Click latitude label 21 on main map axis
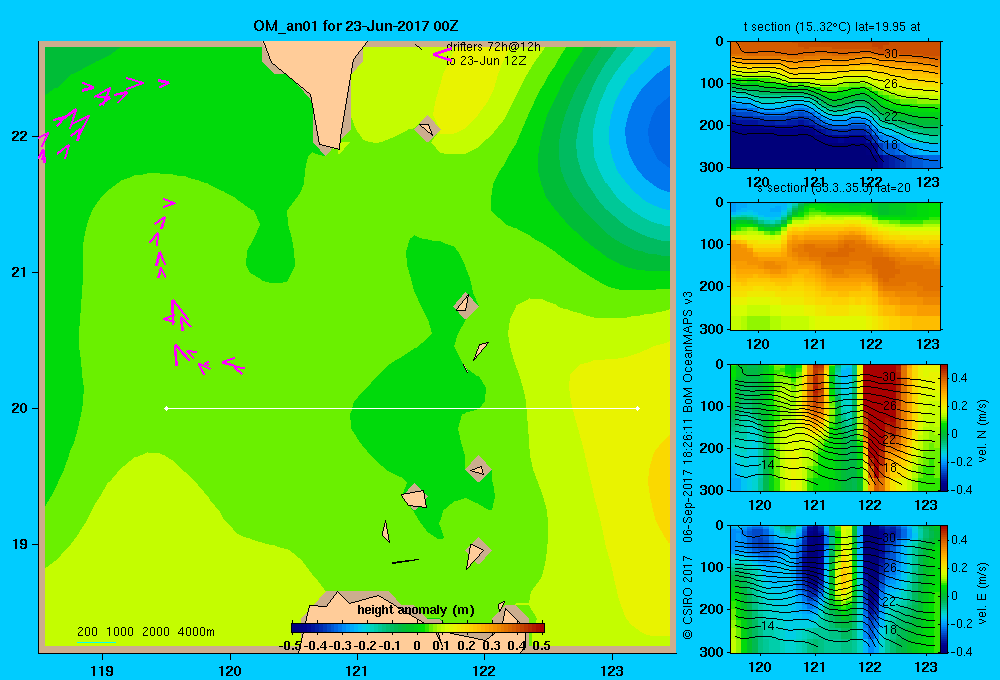This screenshot has width=1000, height=680. [x=20, y=272]
